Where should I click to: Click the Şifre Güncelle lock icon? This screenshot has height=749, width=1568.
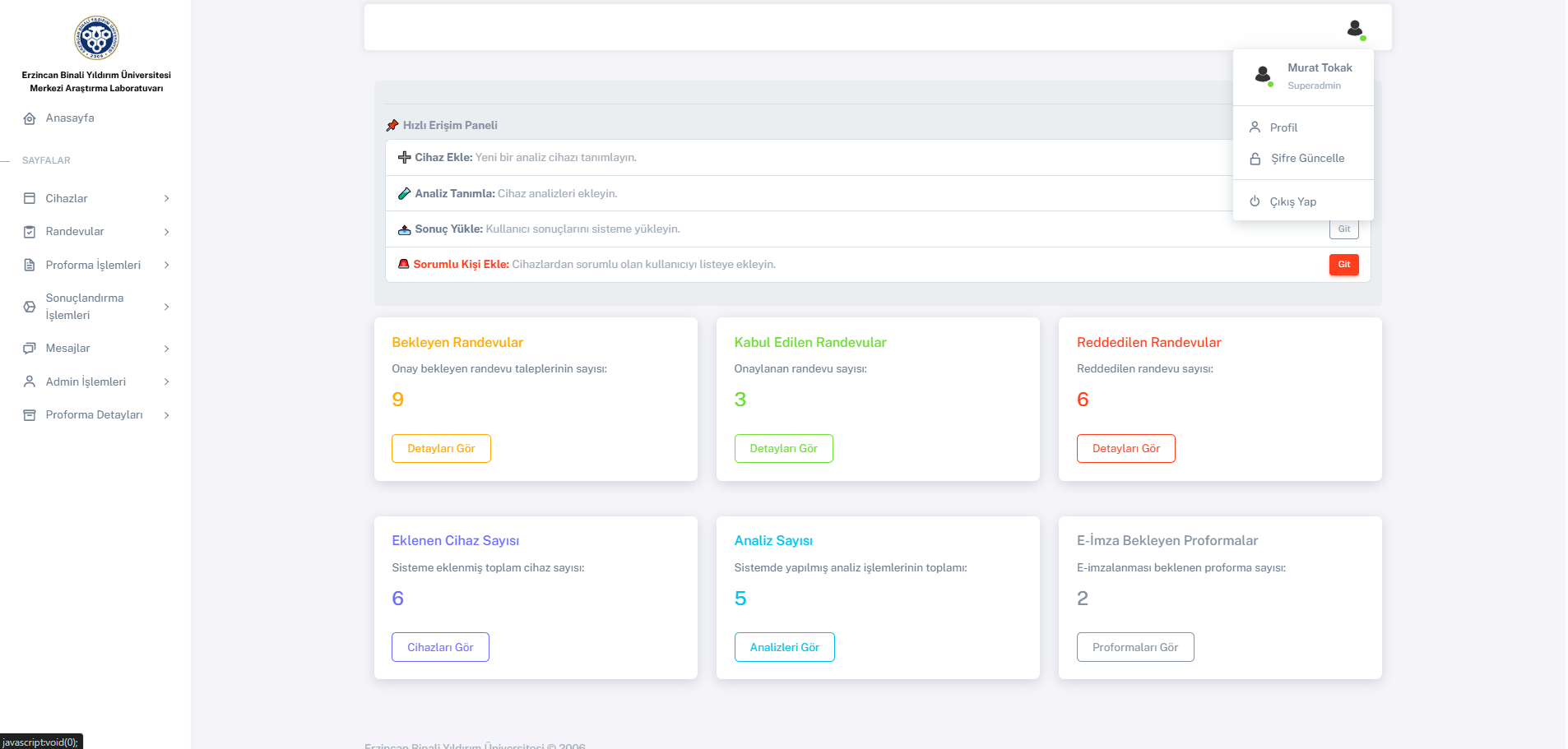1255,159
